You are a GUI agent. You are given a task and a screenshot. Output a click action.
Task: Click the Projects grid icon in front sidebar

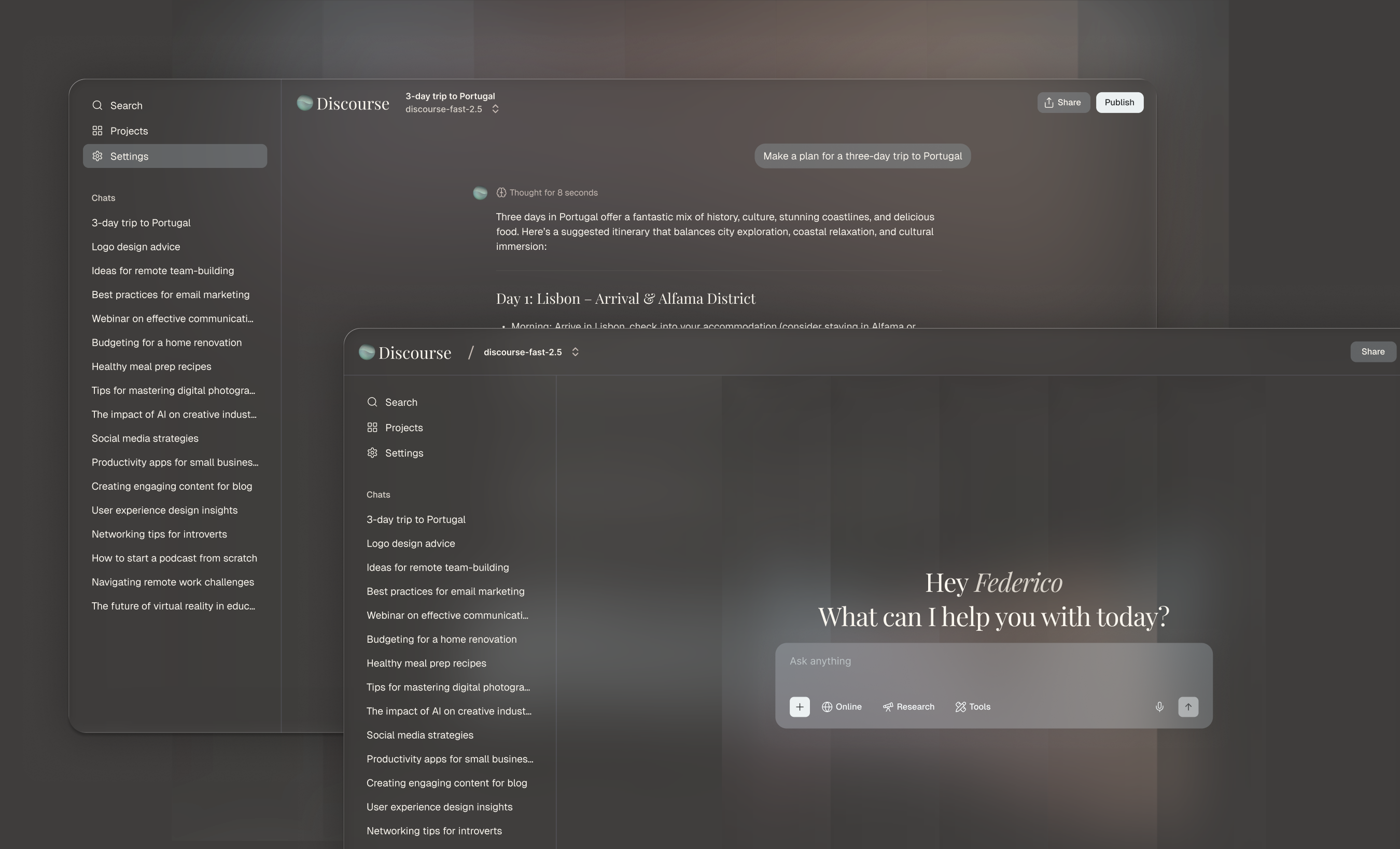click(x=372, y=427)
